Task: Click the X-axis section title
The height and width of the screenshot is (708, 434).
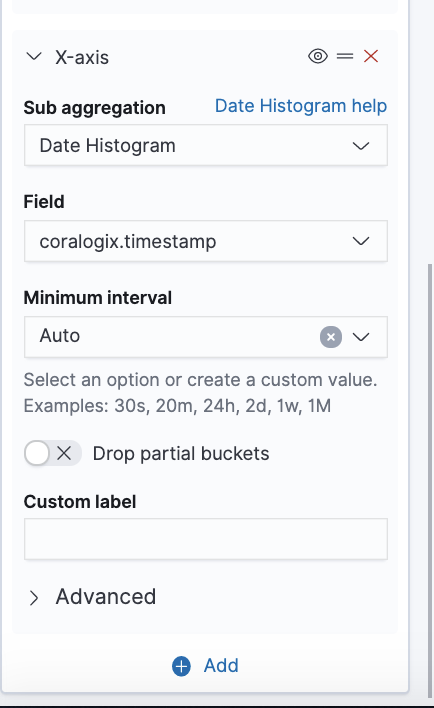Action: click(82, 57)
